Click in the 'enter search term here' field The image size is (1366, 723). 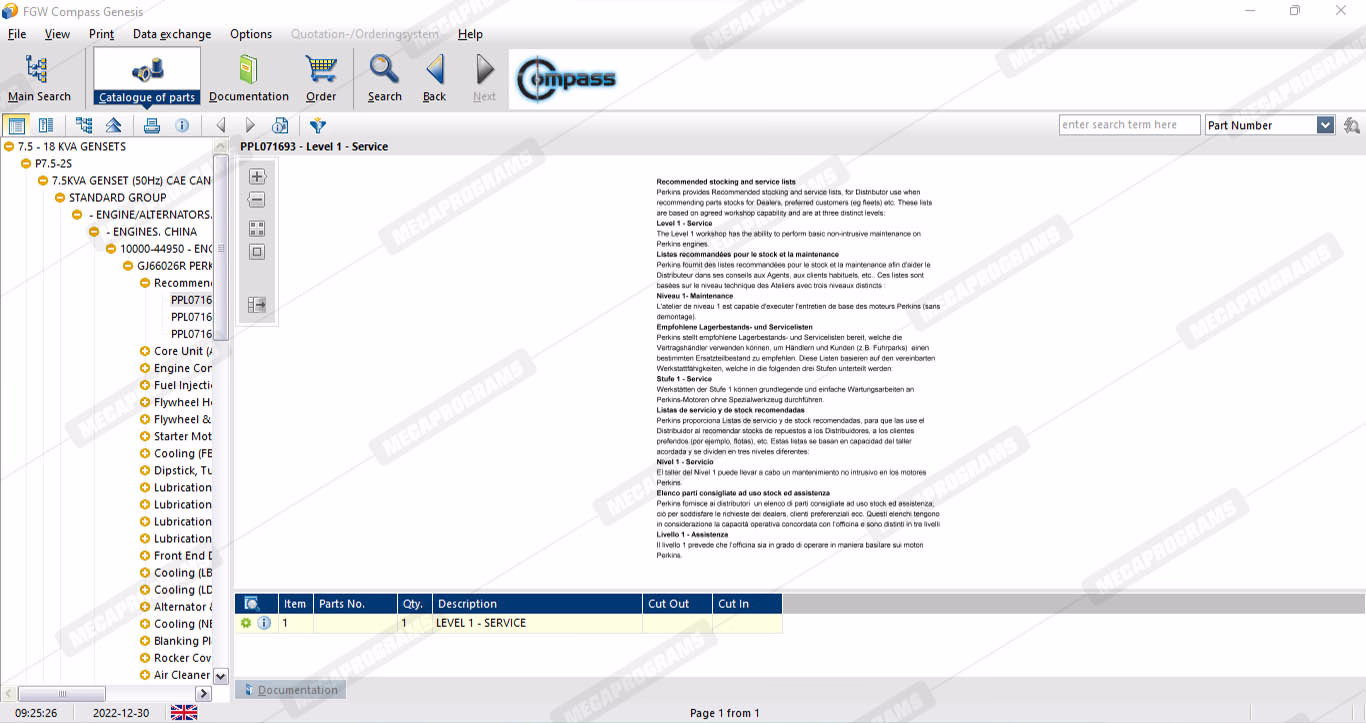point(1129,125)
